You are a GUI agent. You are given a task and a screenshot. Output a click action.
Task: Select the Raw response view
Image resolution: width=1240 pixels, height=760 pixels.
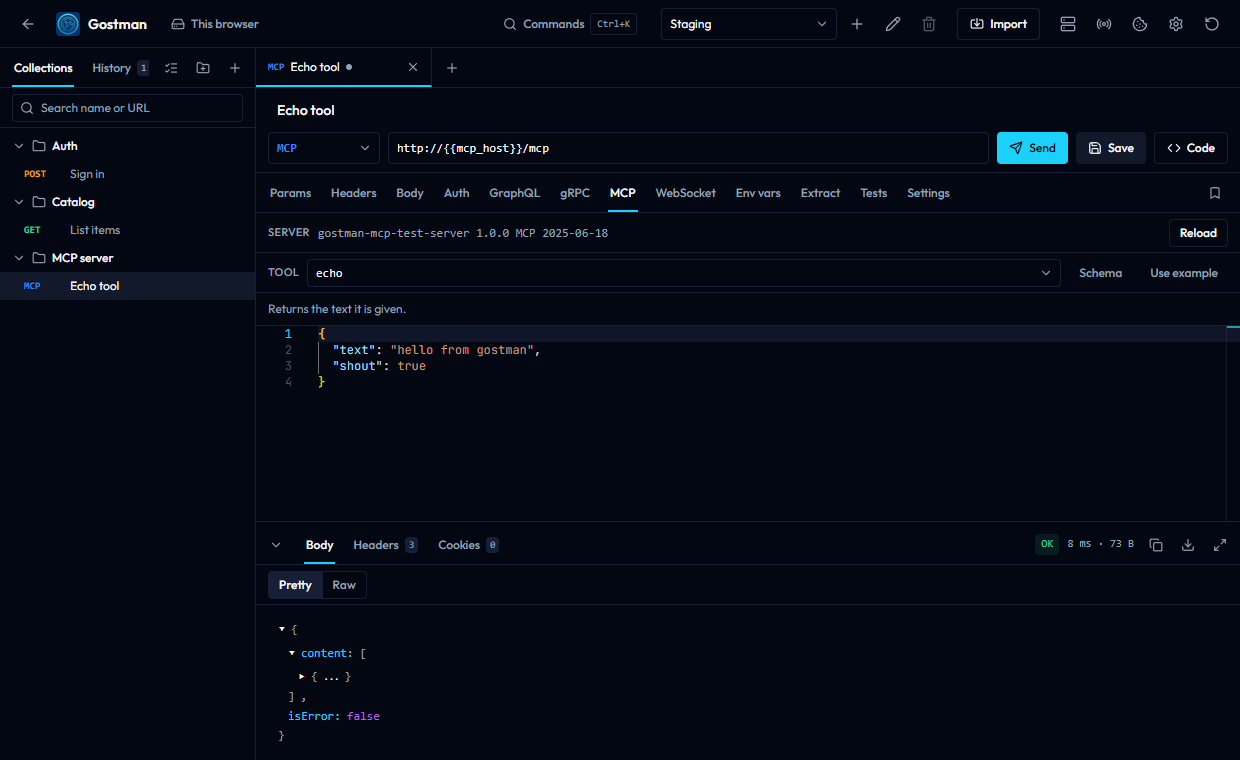[x=344, y=585]
